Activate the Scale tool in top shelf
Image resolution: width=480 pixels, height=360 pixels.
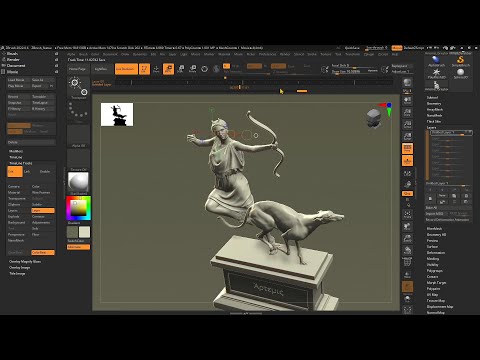pyautogui.click(x=181, y=69)
